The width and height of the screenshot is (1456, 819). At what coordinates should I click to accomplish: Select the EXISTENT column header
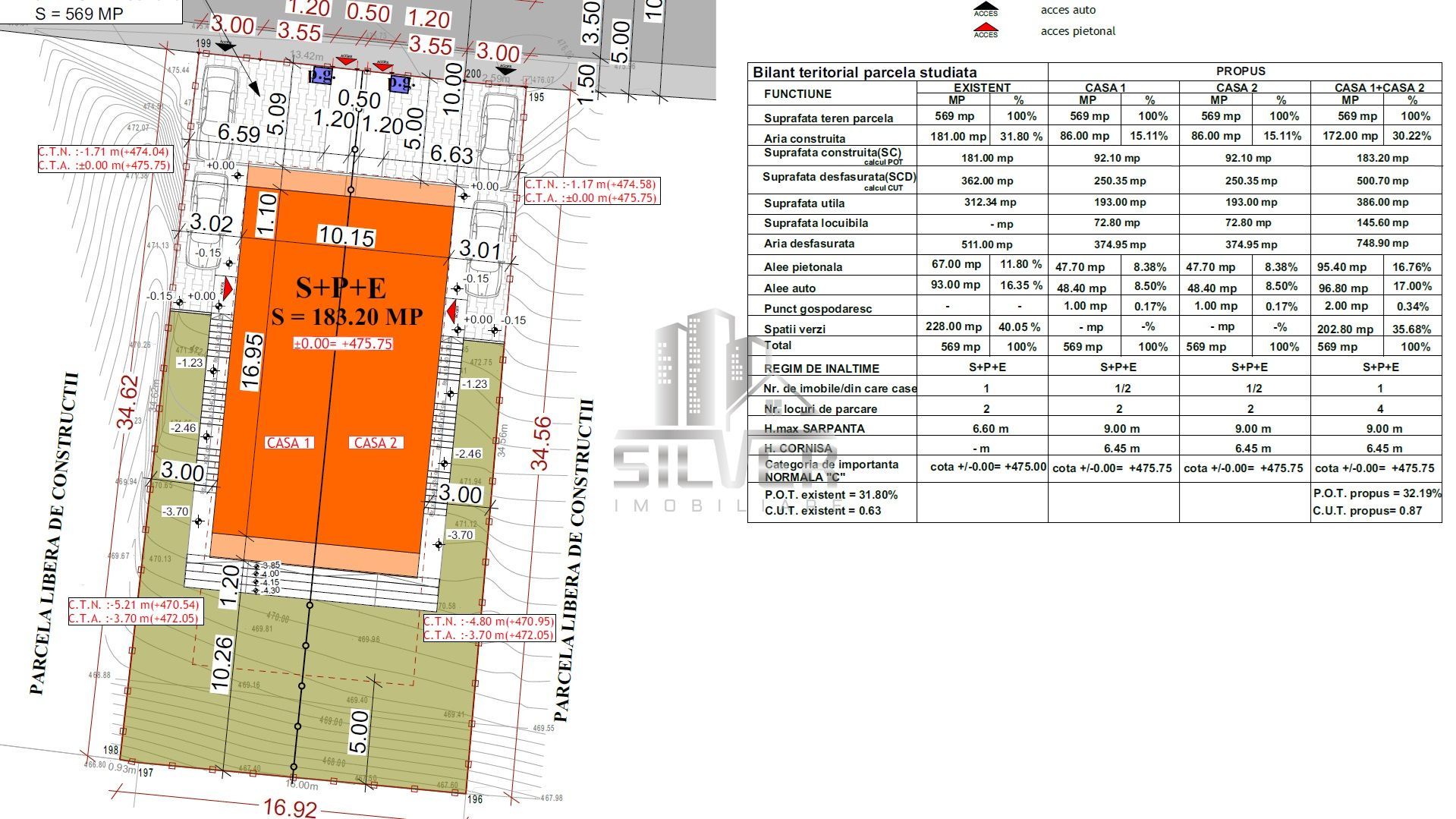click(982, 87)
